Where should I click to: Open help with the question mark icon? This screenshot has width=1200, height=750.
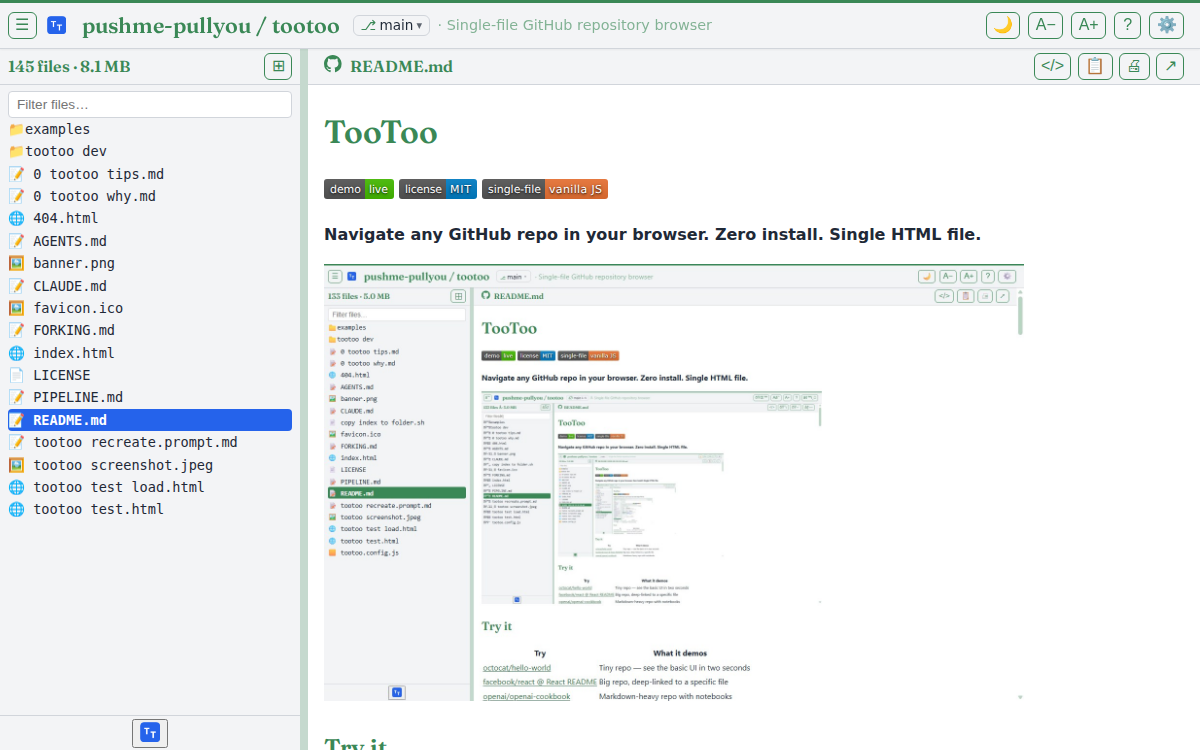coord(1127,25)
